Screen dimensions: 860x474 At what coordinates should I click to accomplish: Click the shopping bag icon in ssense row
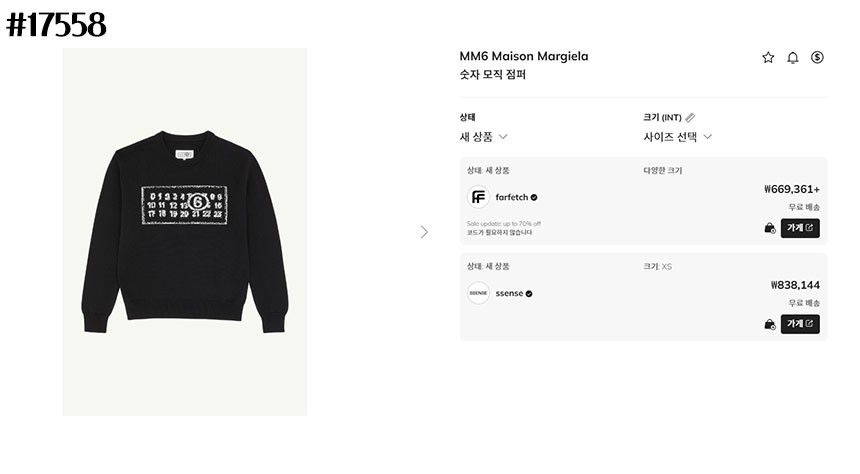pos(769,324)
